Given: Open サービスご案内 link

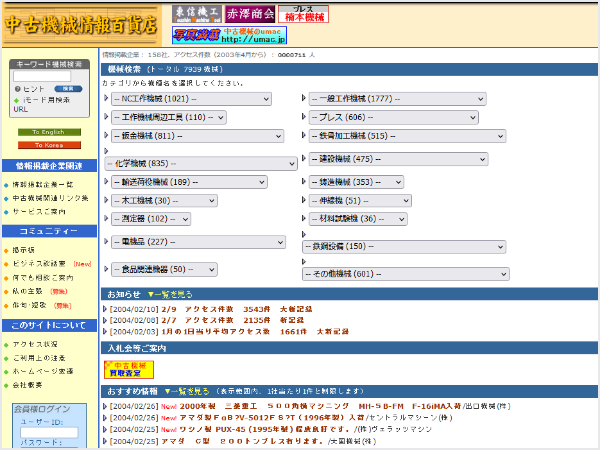Looking at the screenshot, I should coord(39,212).
